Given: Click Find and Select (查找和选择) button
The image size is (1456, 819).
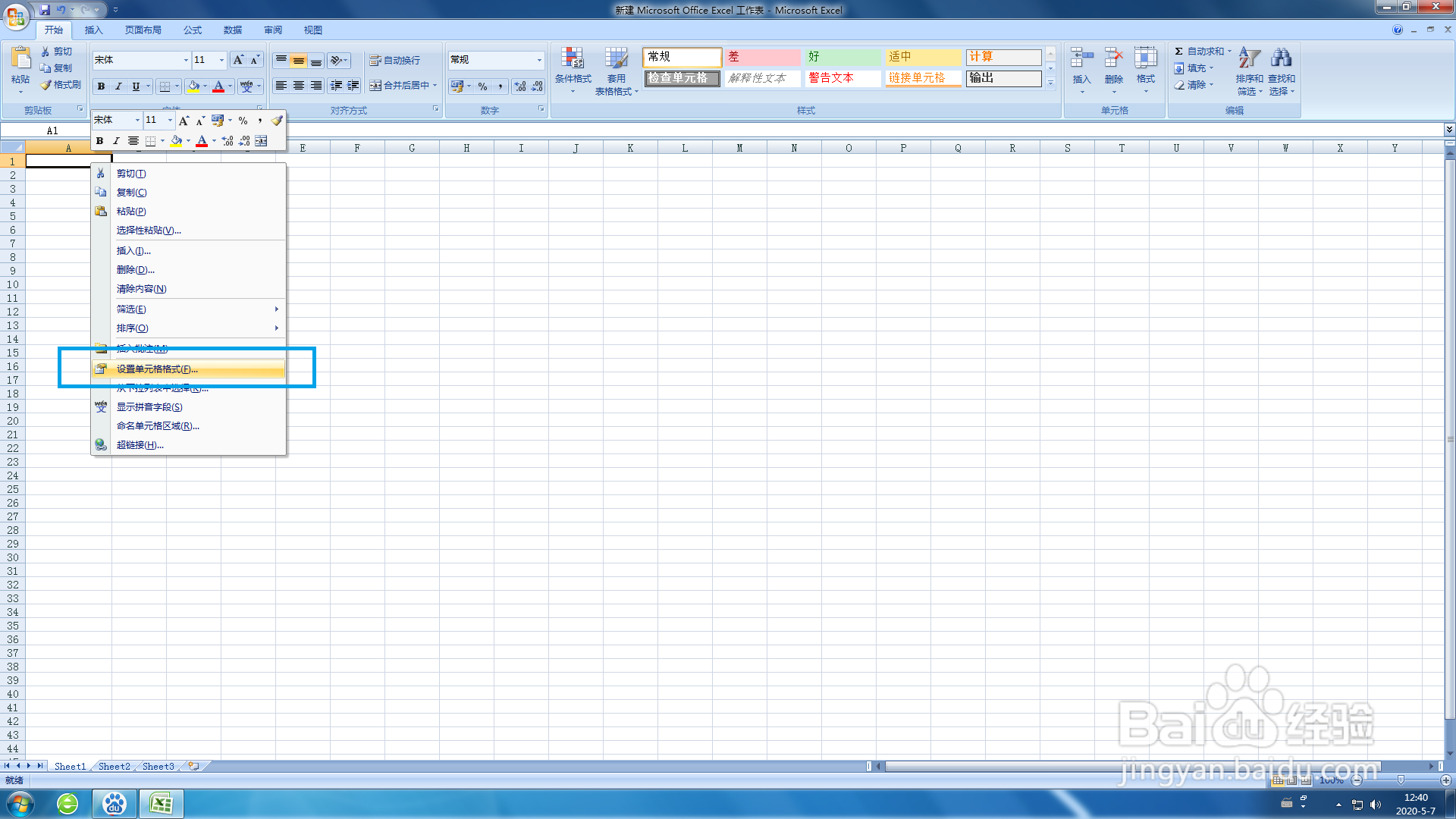Looking at the screenshot, I should point(1281,71).
